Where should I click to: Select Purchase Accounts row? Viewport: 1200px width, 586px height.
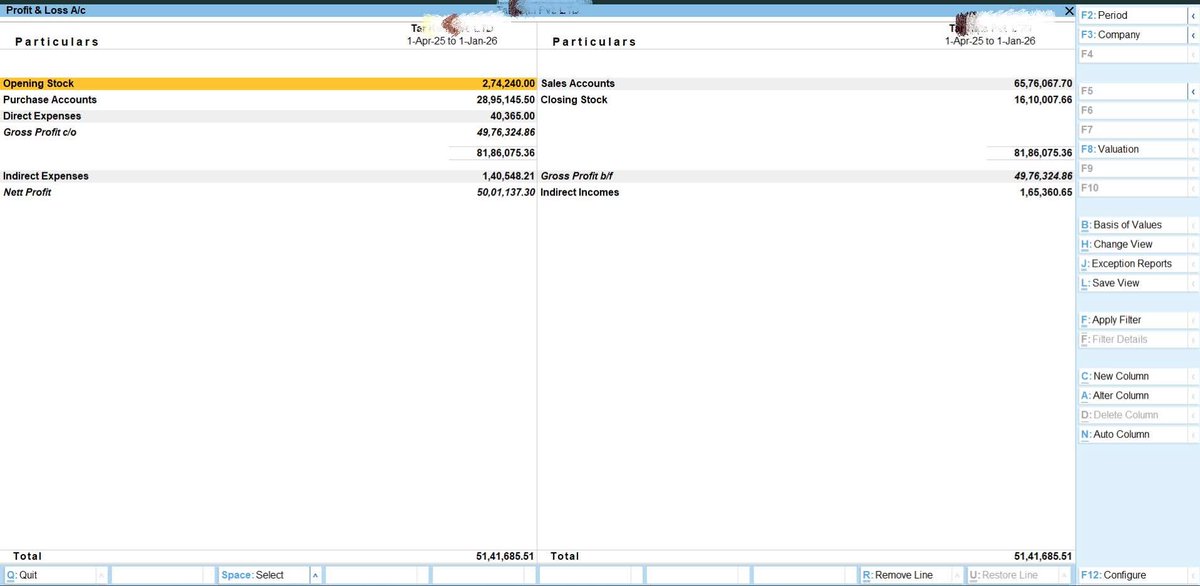pos(268,100)
